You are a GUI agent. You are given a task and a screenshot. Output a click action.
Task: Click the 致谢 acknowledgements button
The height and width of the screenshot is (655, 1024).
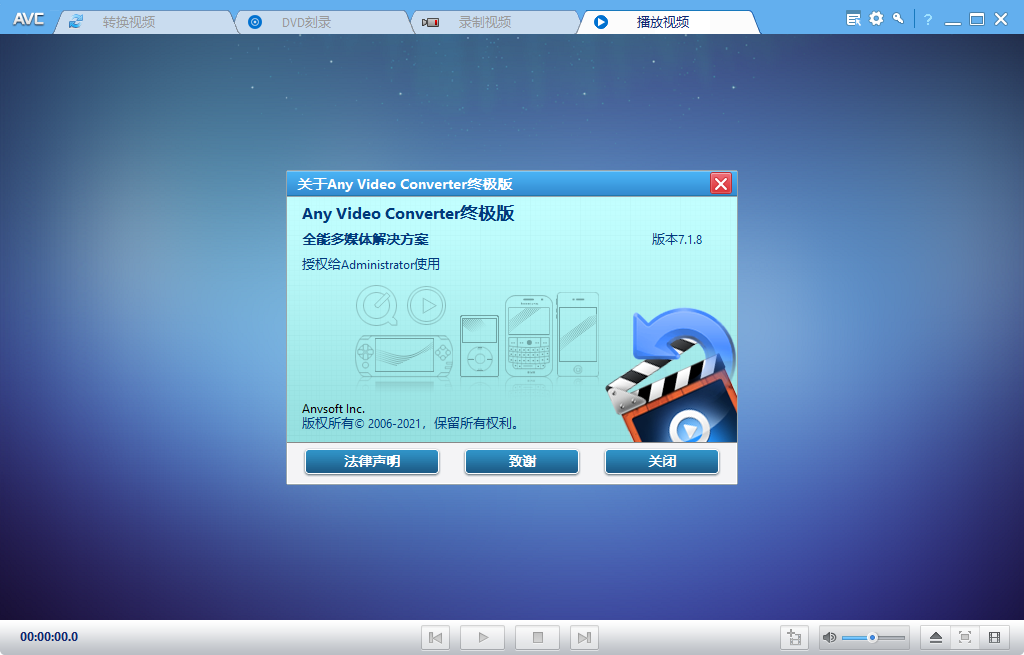[522, 461]
